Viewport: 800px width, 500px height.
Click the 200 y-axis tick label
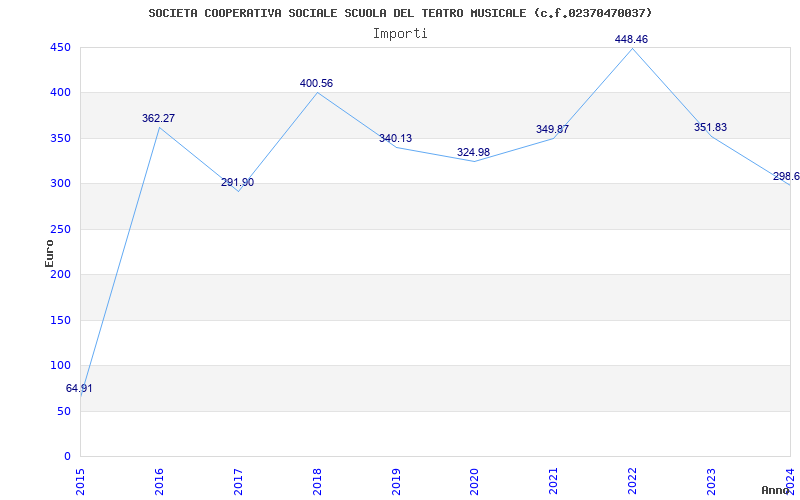pyautogui.click(x=60, y=274)
